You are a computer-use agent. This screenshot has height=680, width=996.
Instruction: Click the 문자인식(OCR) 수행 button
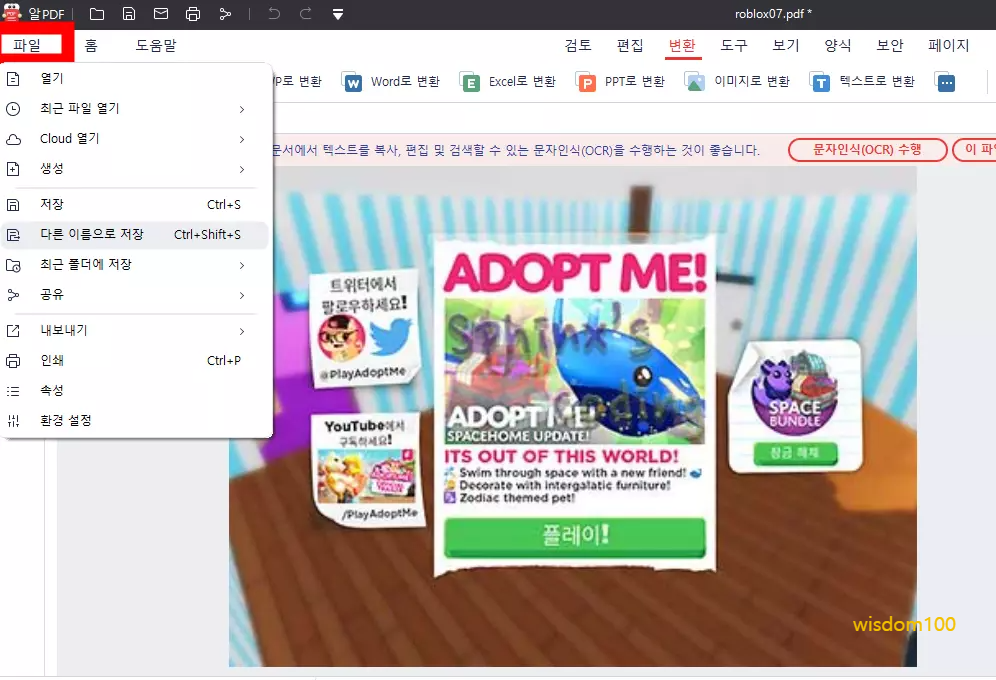click(869, 149)
